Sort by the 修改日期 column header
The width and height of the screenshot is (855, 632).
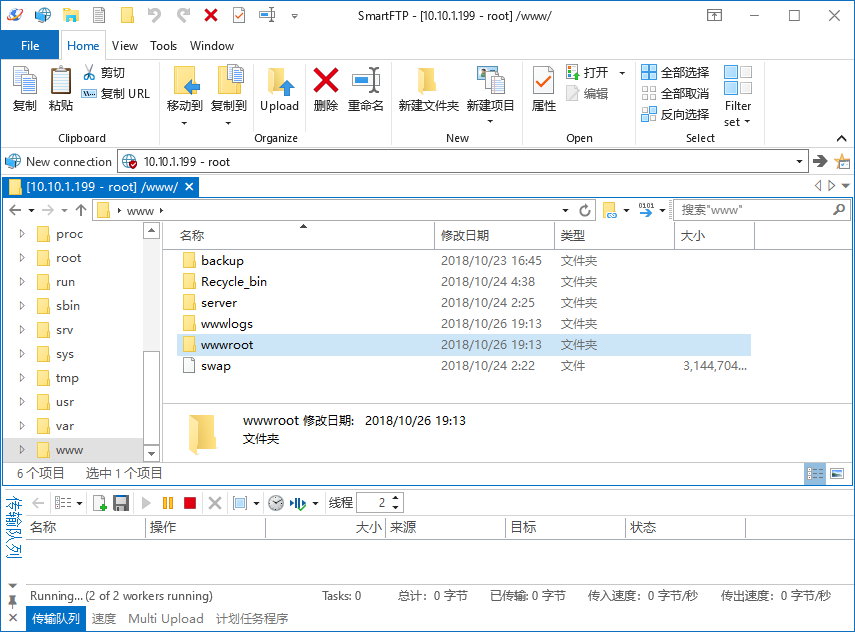(x=494, y=236)
